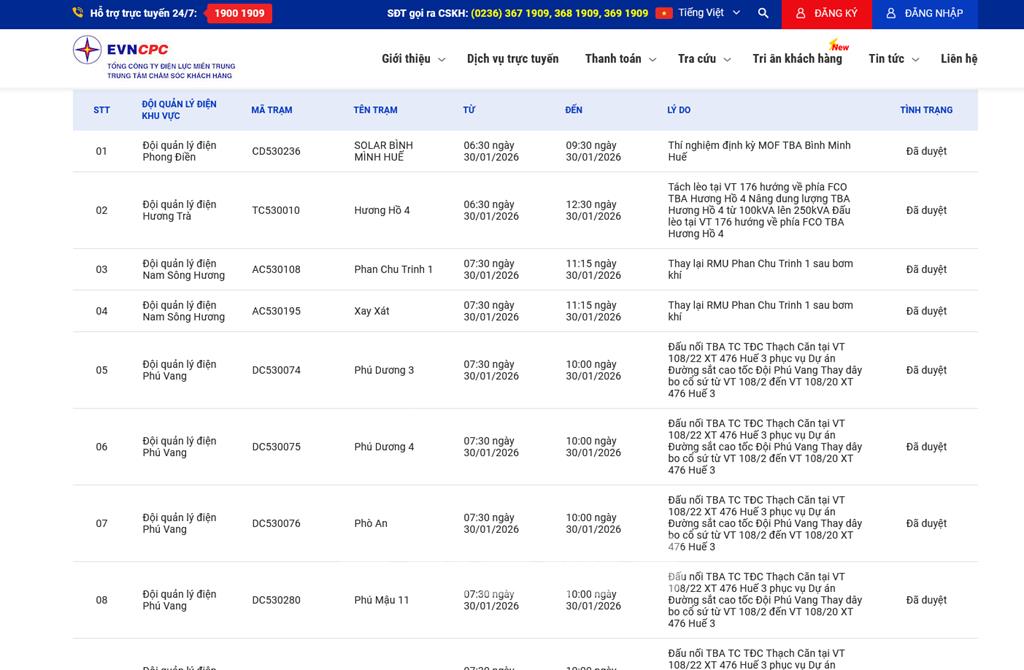Expand the Thanh toán menu
The width and height of the screenshot is (1024, 670).
(620, 59)
